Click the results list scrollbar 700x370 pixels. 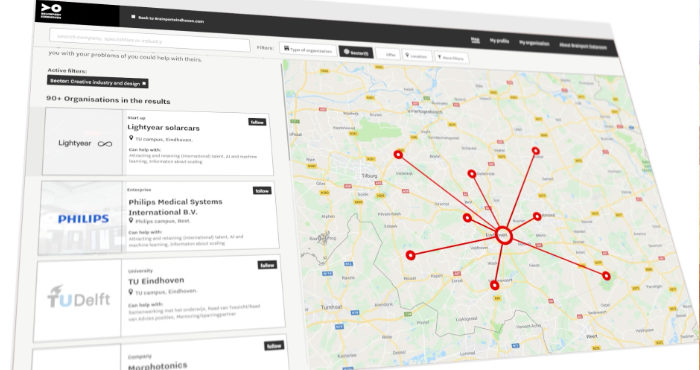click(x=286, y=112)
